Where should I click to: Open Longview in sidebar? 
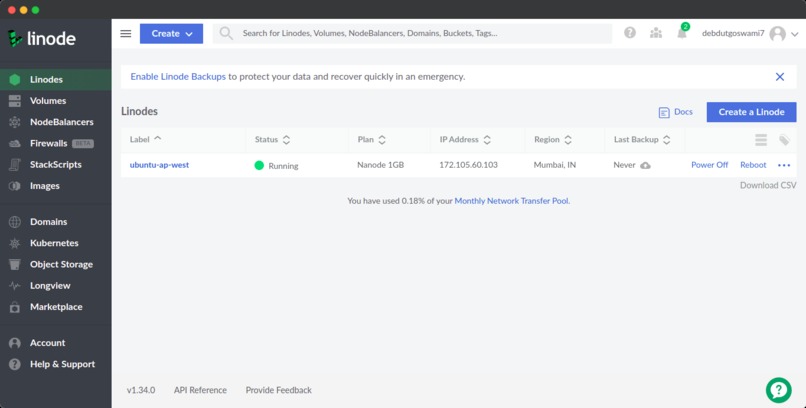(x=56, y=286)
